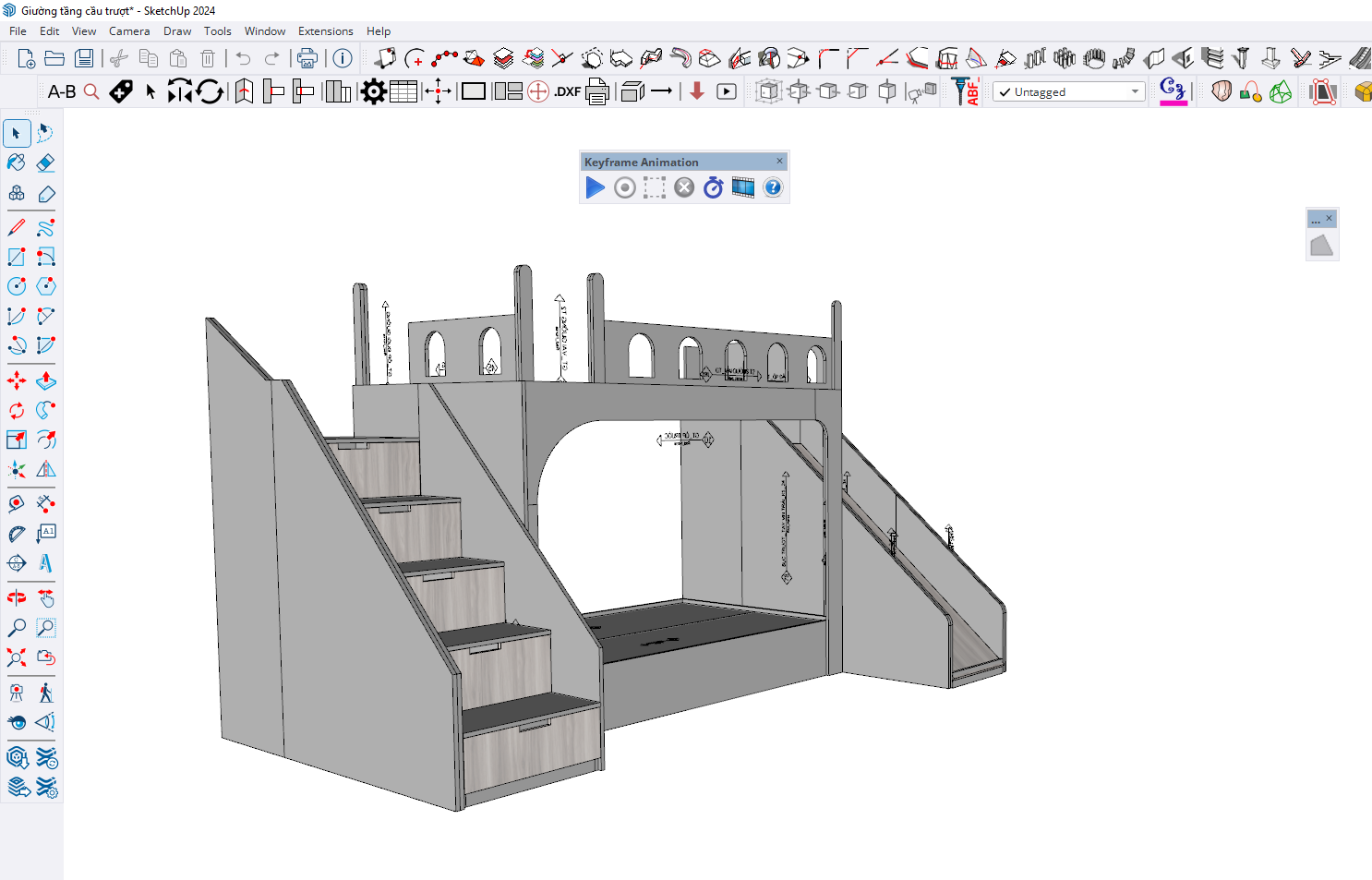Play the keyframe animation
This screenshot has height=880, width=1372.
(596, 188)
